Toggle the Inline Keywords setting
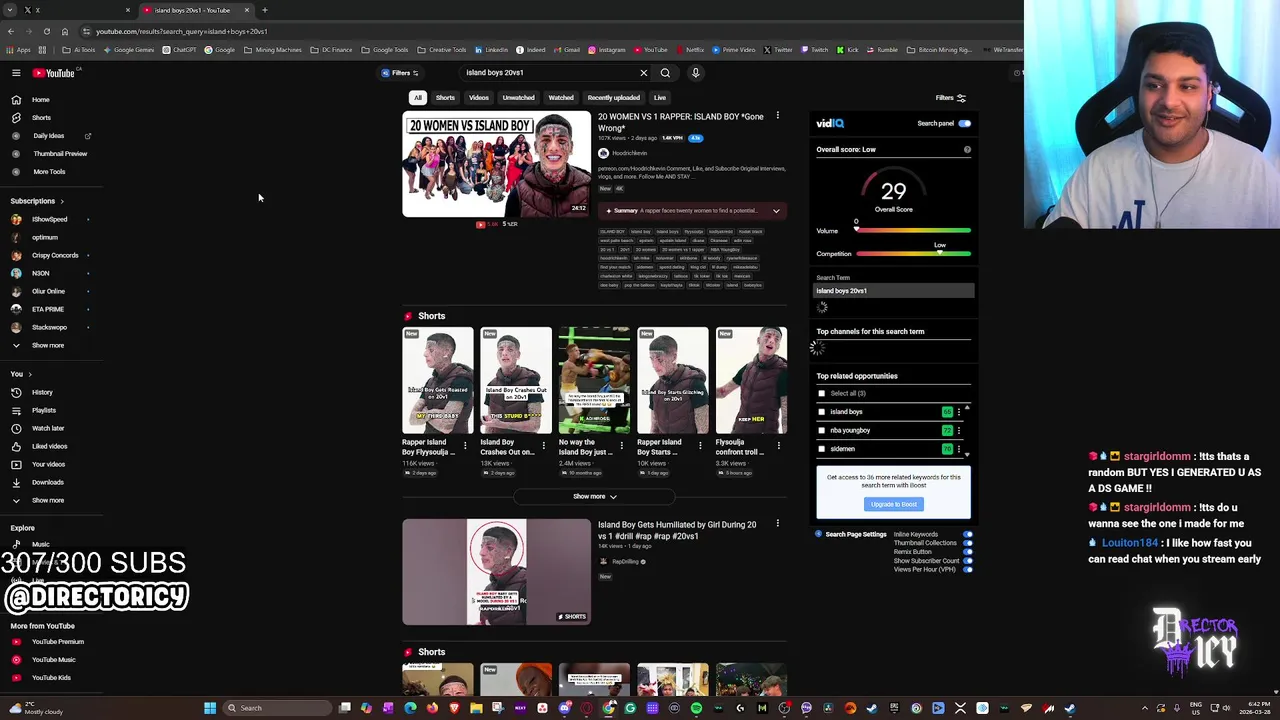 click(x=967, y=535)
